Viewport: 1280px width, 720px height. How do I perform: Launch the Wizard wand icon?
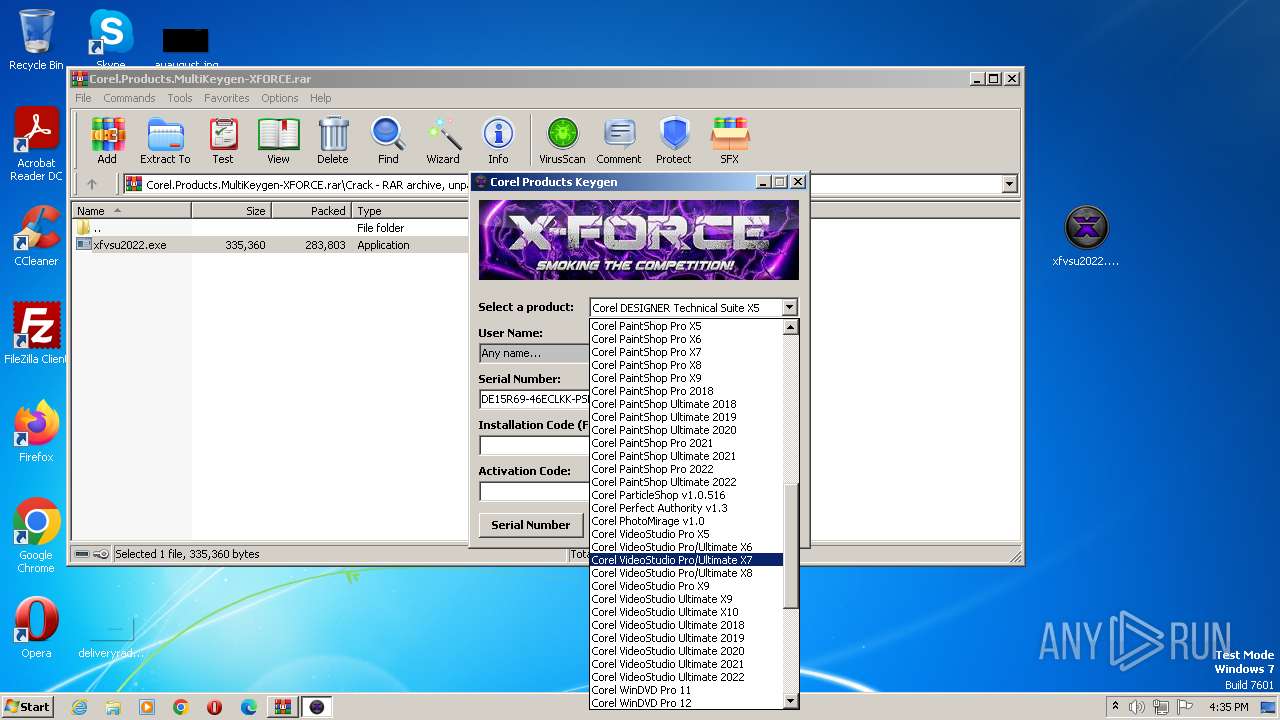pos(443,140)
